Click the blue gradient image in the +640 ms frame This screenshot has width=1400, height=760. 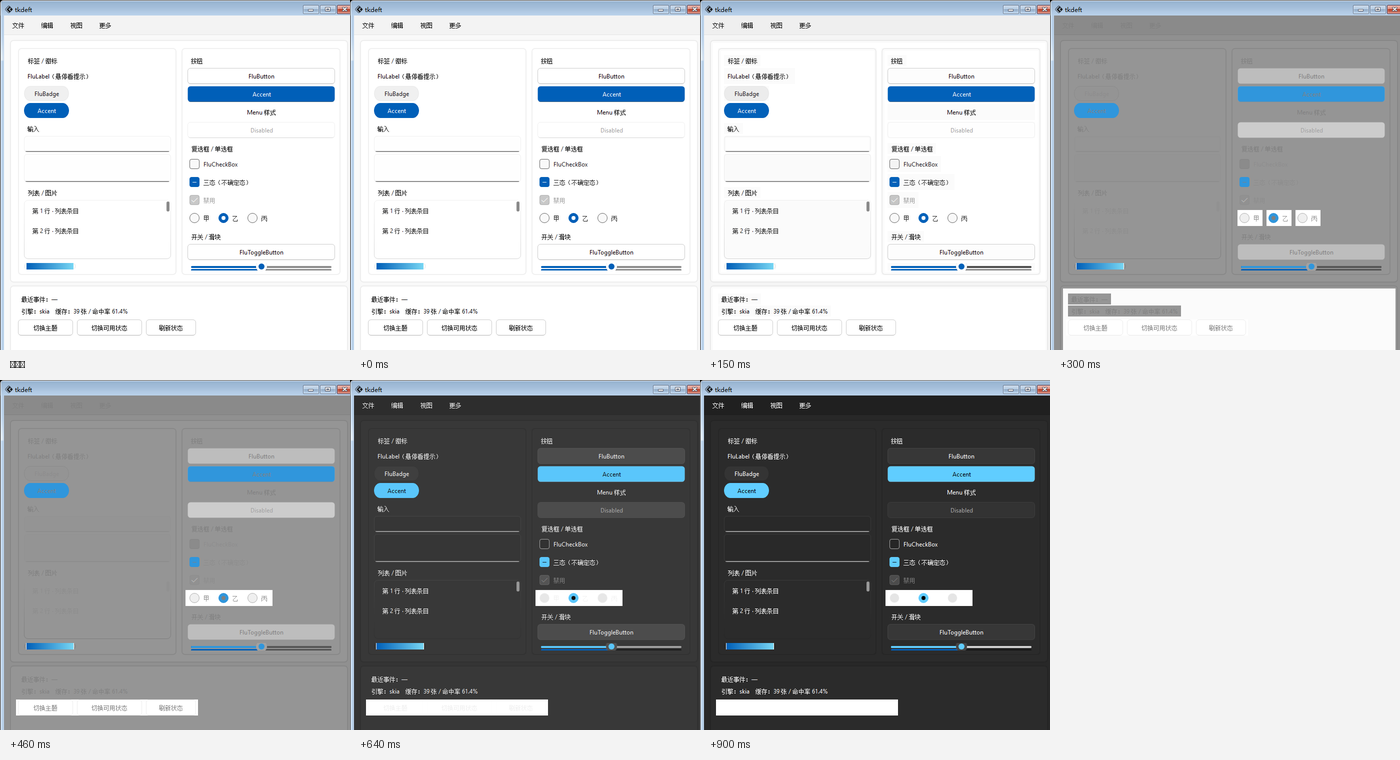tap(400, 646)
